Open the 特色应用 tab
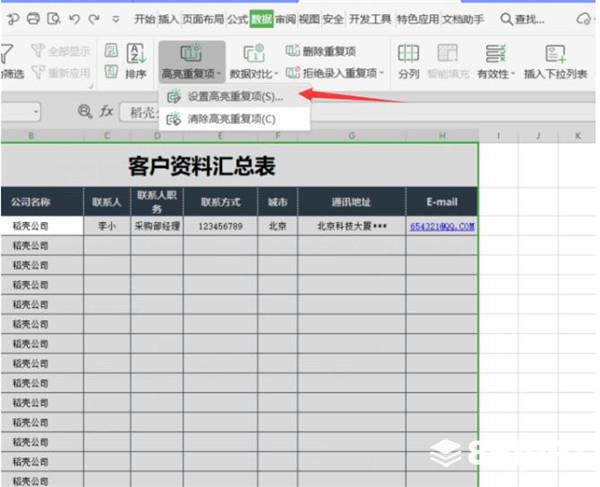Screen dimensions: 600x487 pyautogui.click(x=418, y=19)
